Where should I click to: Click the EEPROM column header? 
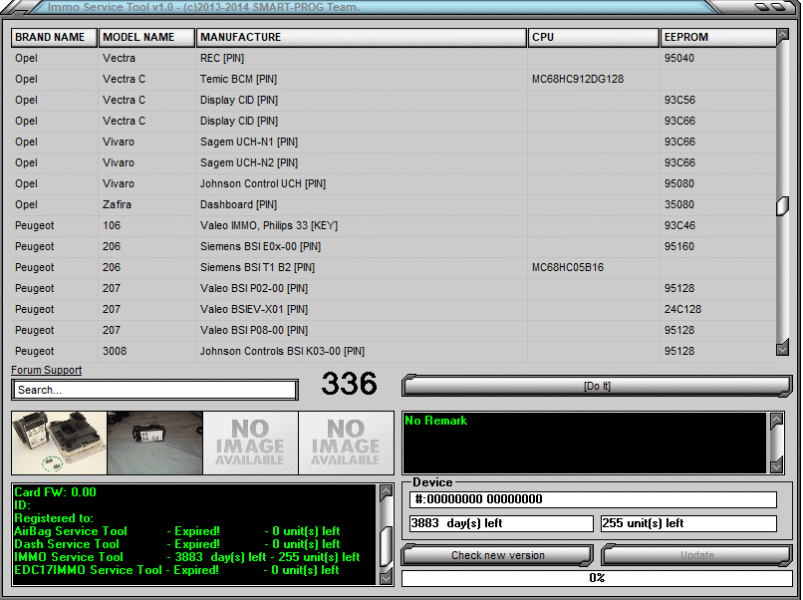point(717,38)
